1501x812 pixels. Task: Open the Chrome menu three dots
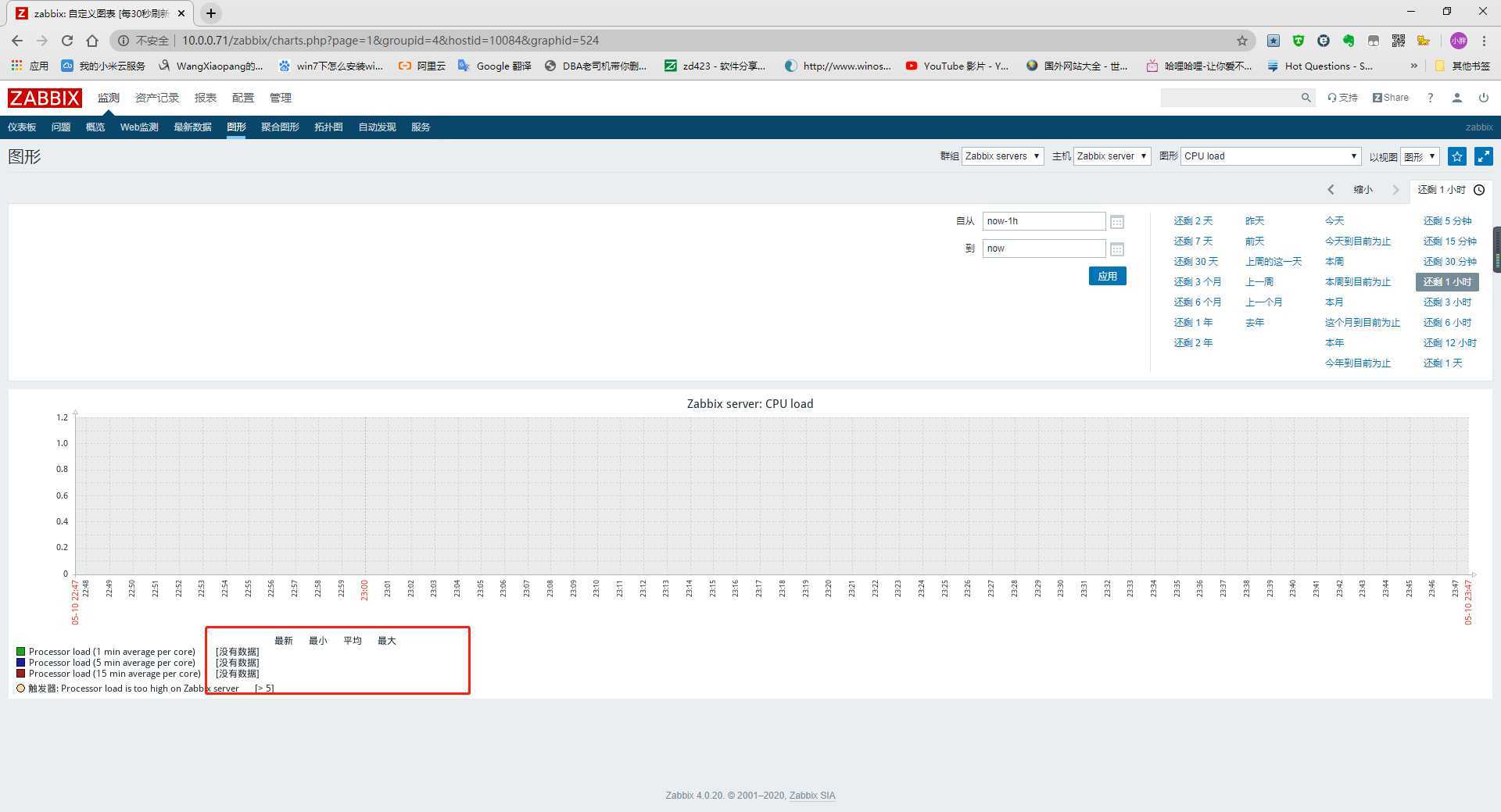(x=1484, y=41)
